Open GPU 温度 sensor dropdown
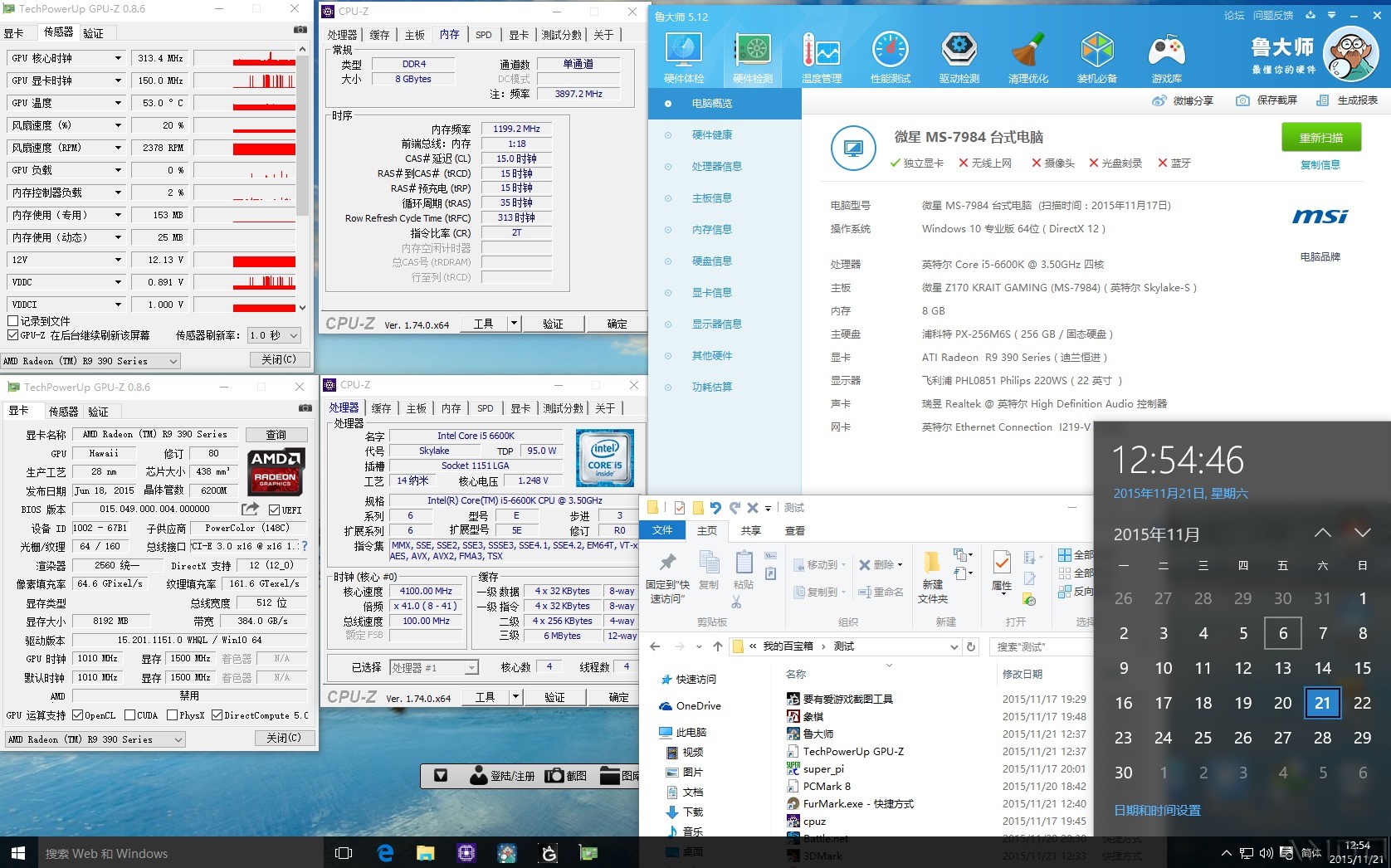The width and height of the screenshot is (1391, 868). (x=118, y=103)
